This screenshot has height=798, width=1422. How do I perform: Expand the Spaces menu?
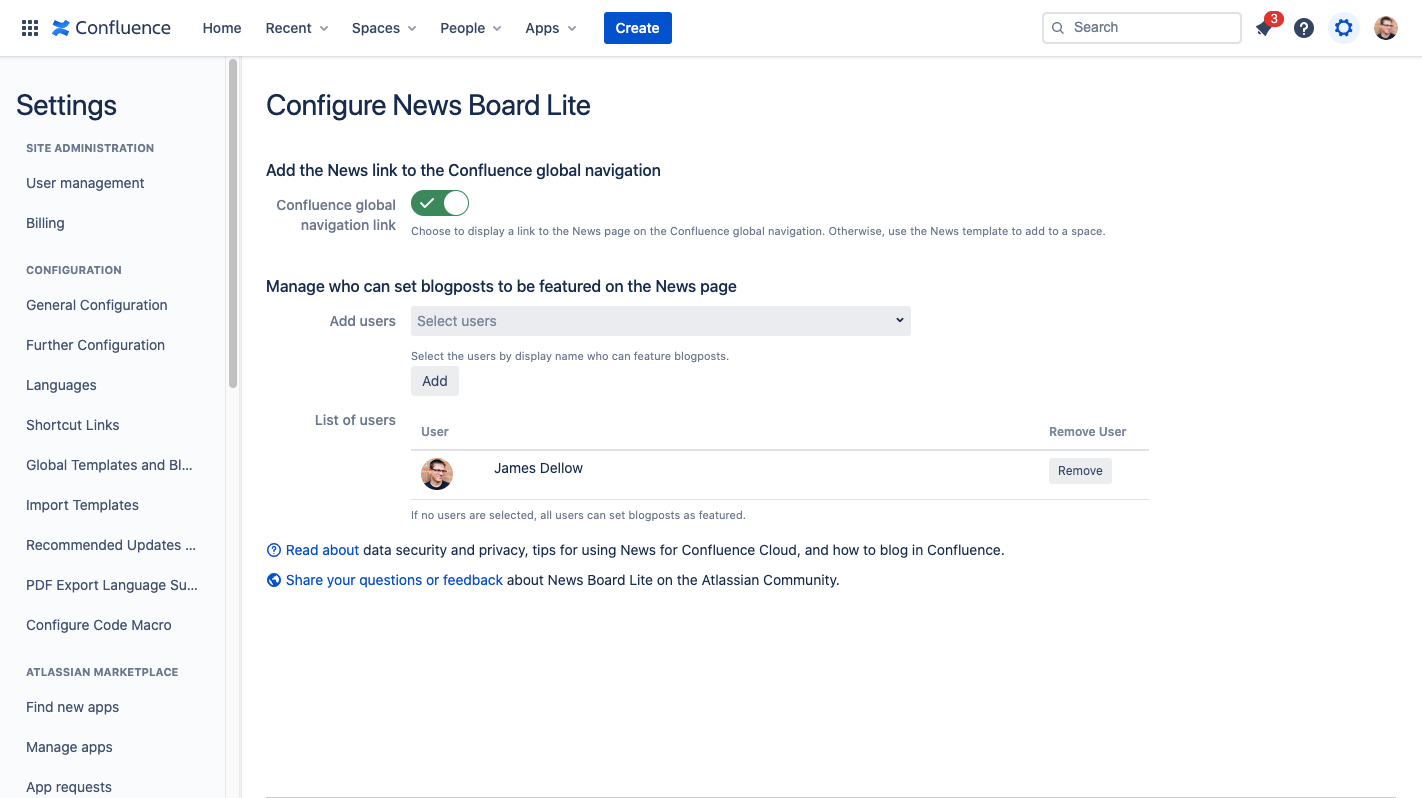click(384, 28)
